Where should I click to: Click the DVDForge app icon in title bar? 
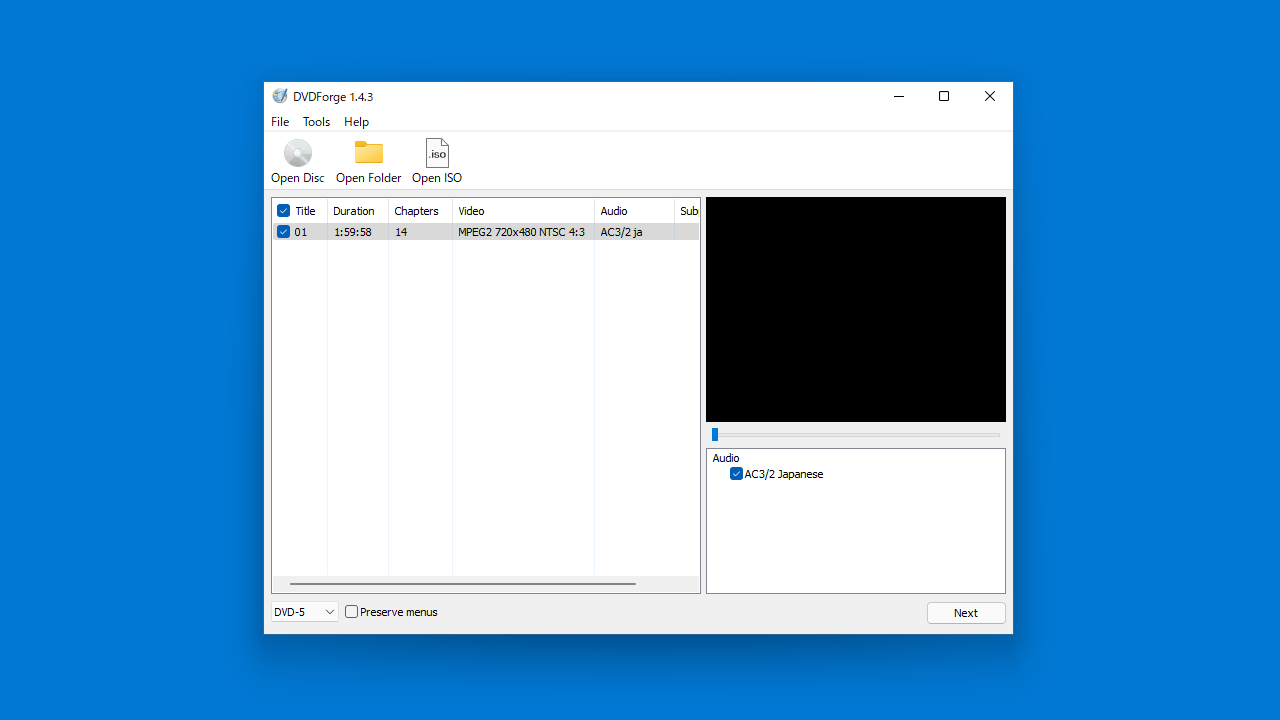(x=280, y=96)
